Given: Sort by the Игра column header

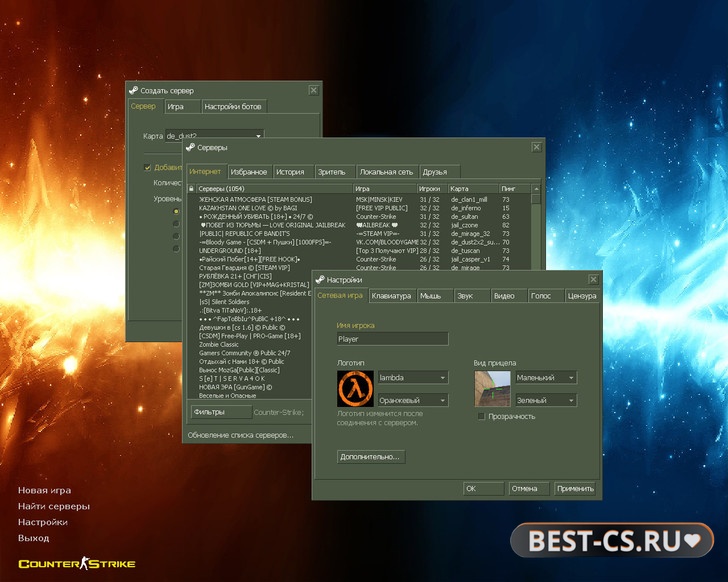Looking at the screenshot, I should [x=384, y=188].
